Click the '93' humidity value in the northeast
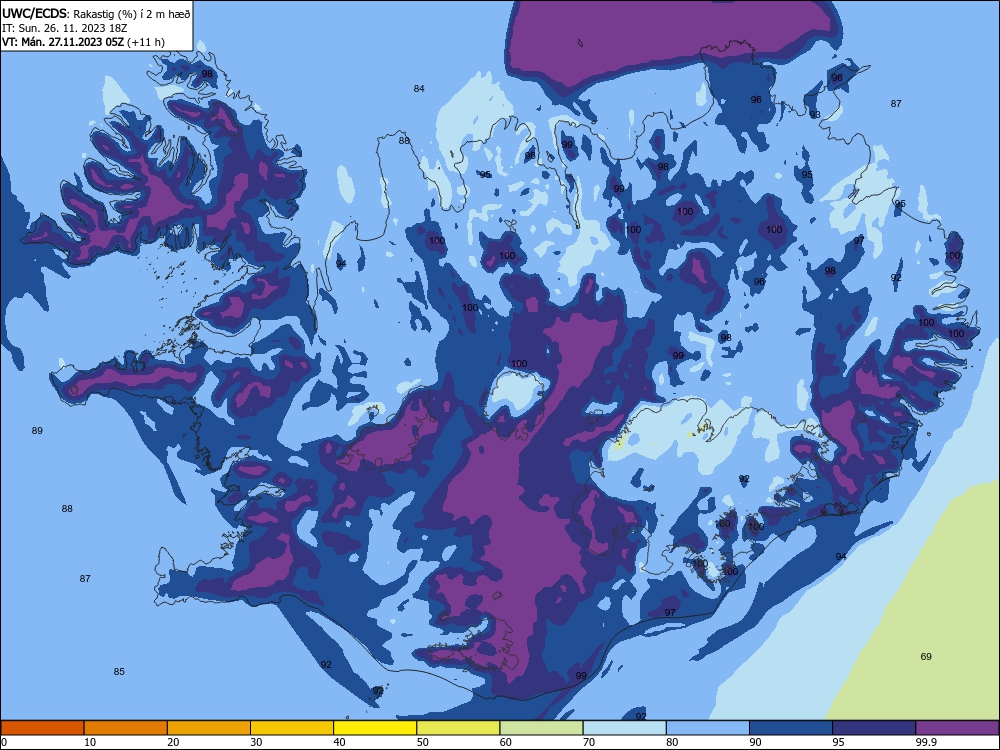The width and height of the screenshot is (1000, 750). pyautogui.click(x=815, y=115)
